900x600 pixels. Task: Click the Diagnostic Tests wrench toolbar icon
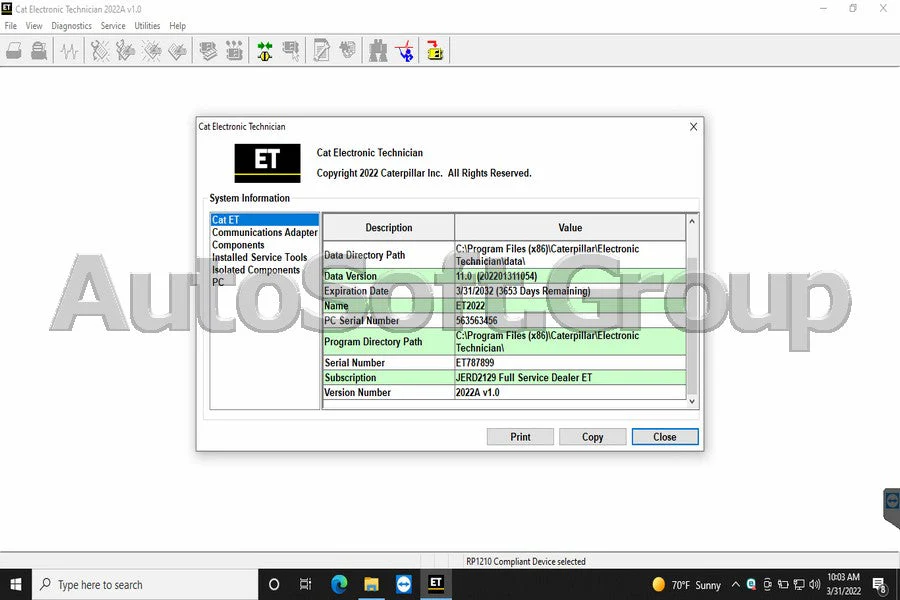click(x=97, y=50)
